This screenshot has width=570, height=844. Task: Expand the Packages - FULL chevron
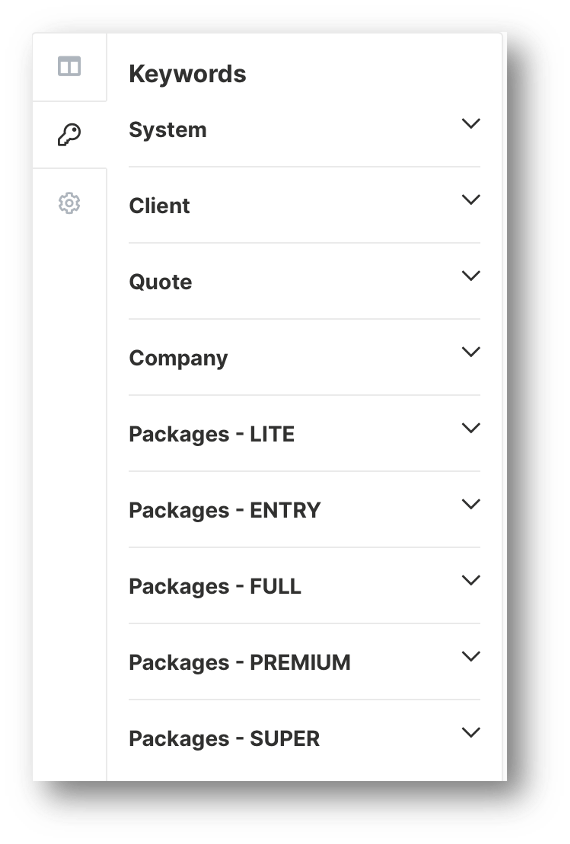[471, 580]
